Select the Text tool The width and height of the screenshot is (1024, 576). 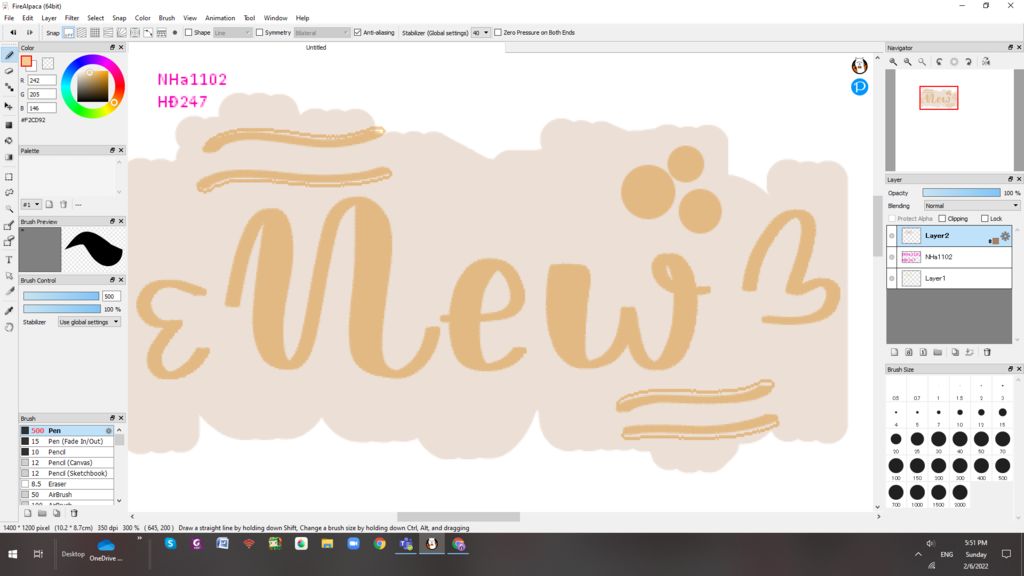coord(9,260)
